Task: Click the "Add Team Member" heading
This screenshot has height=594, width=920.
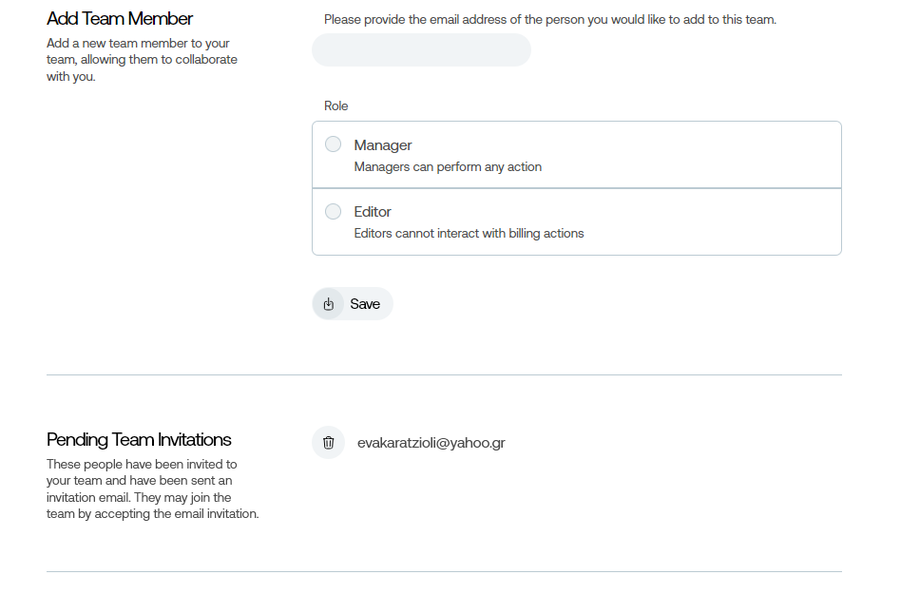Action: [120, 19]
